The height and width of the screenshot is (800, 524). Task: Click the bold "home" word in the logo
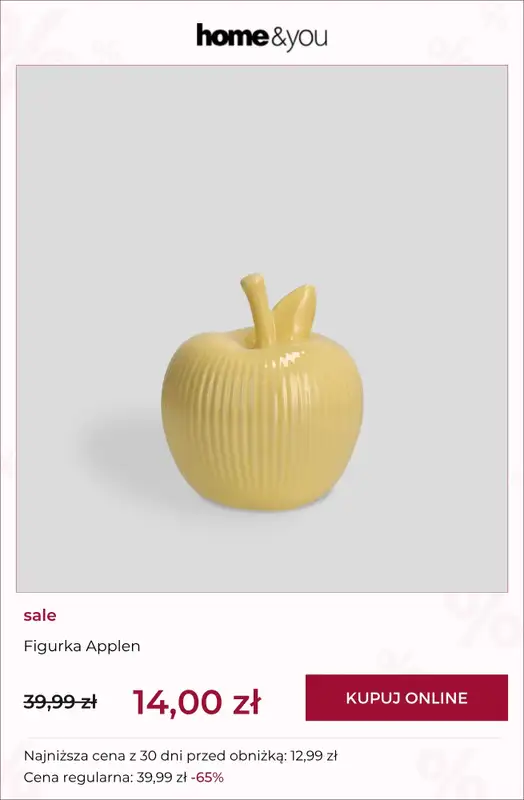tap(232, 36)
